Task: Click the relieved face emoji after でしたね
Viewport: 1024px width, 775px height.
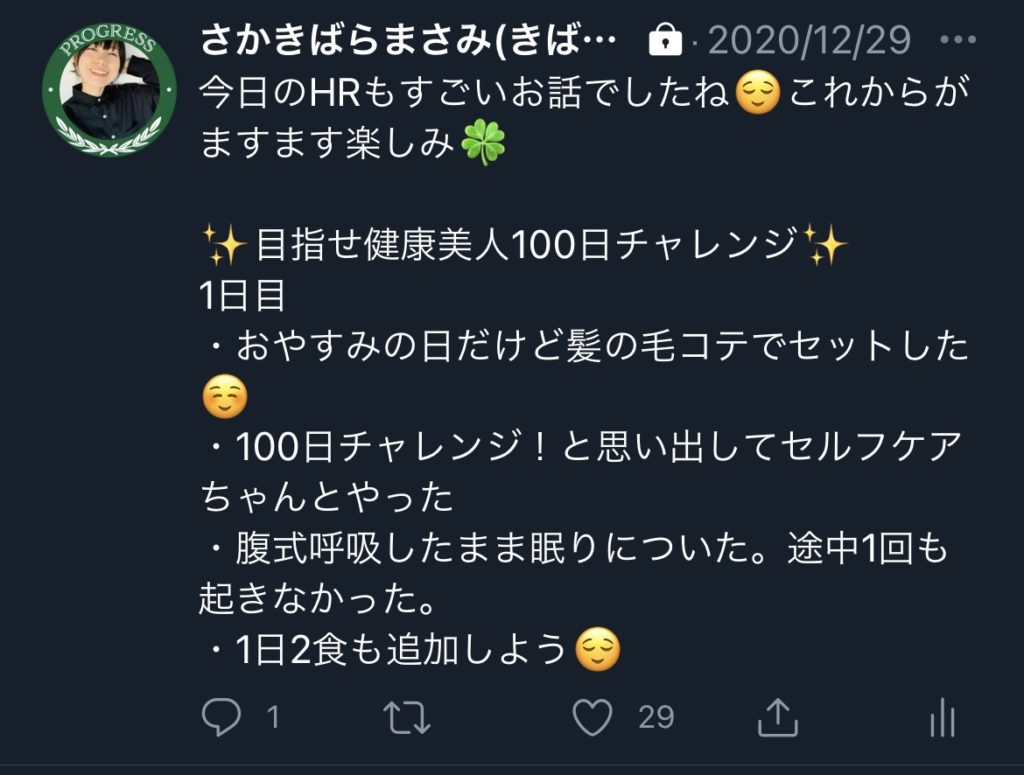Action: [758, 92]
